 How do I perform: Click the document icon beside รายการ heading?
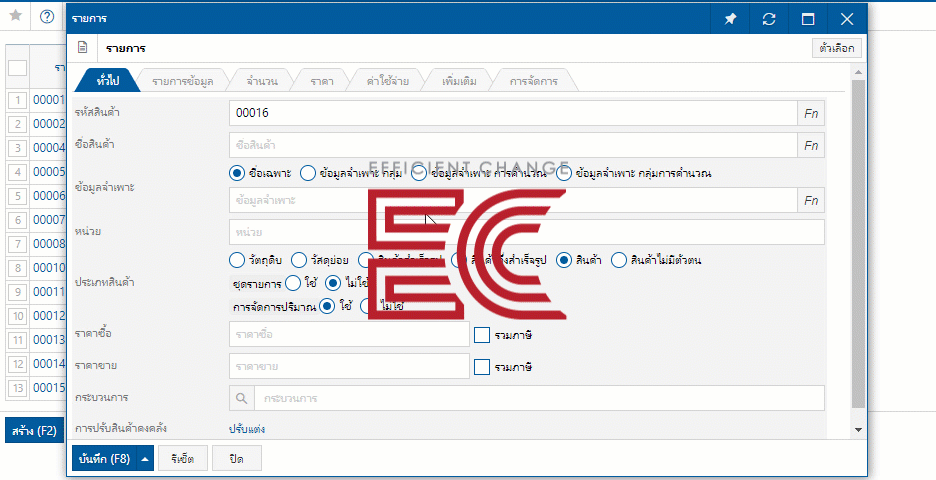[83, 48]
